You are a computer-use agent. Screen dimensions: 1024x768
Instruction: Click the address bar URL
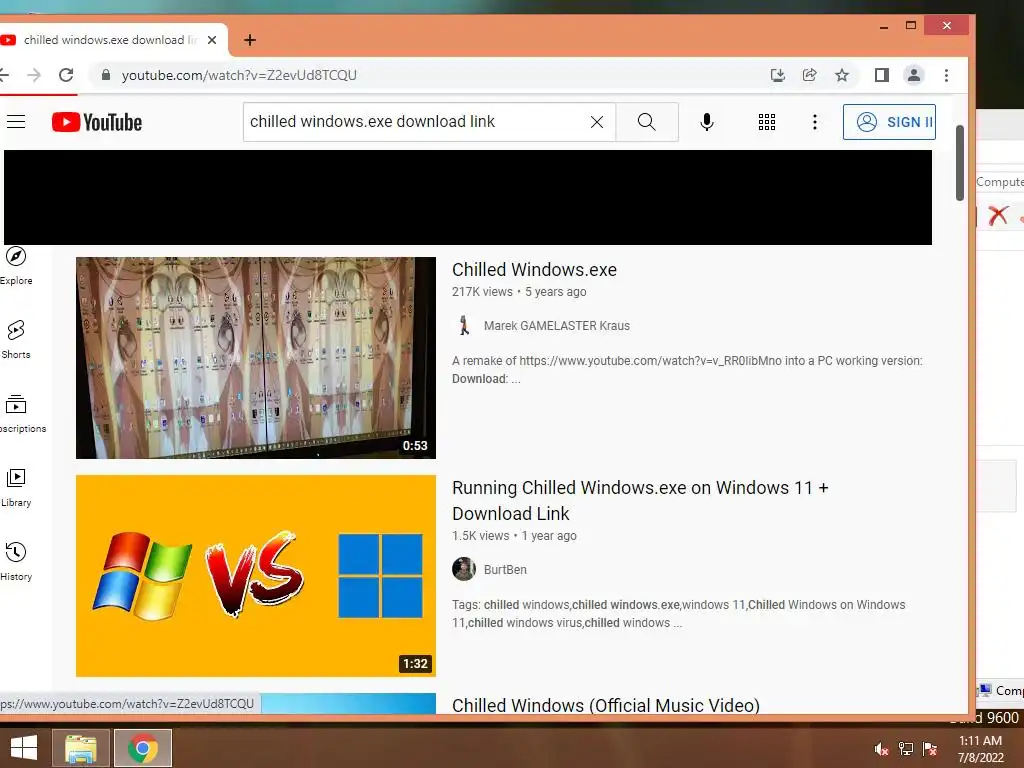click(x=239, y=75)
